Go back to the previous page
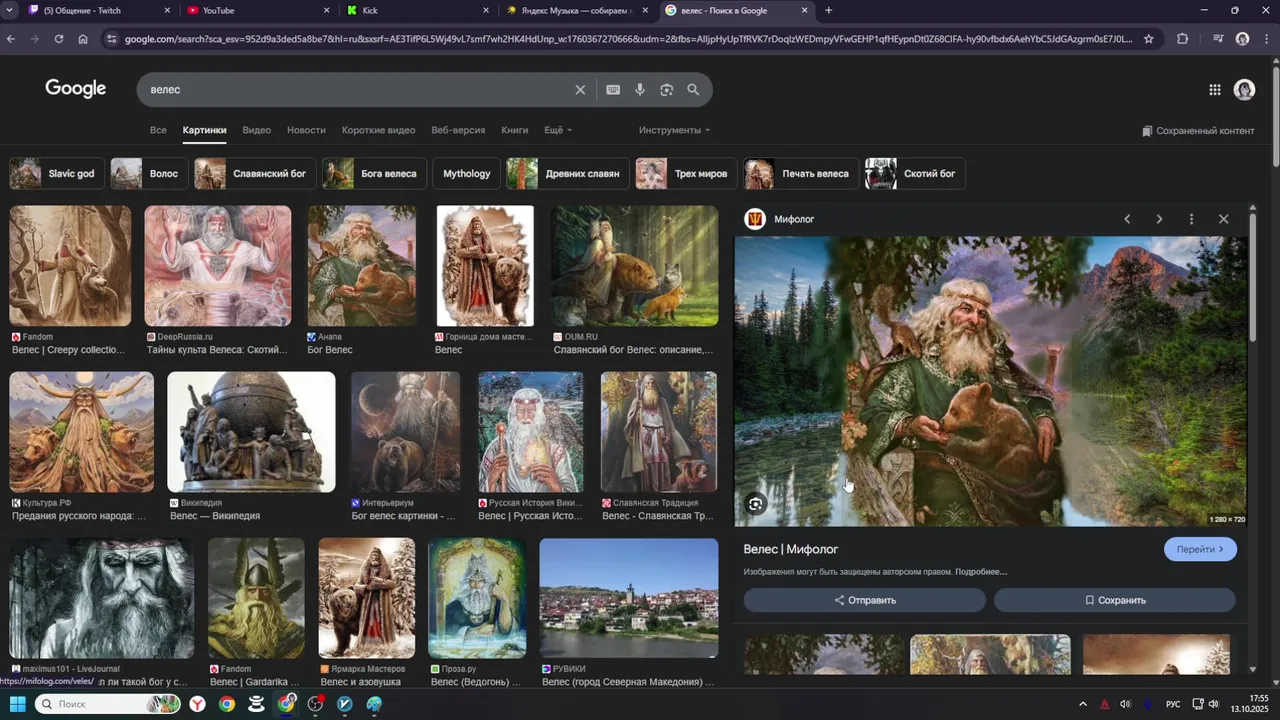 (11, 39)
